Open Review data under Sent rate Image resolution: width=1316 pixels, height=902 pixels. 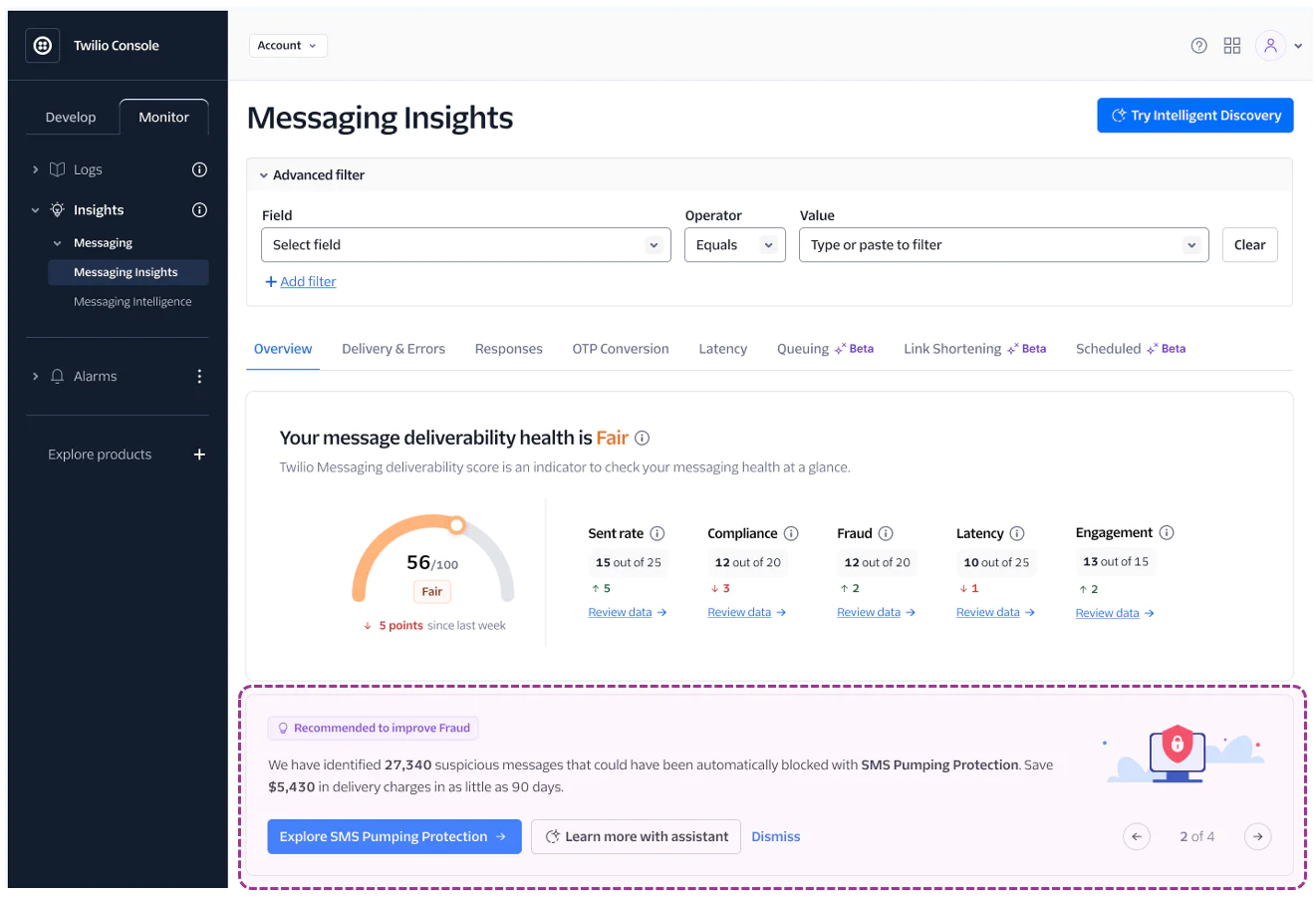tap(628, 613)
